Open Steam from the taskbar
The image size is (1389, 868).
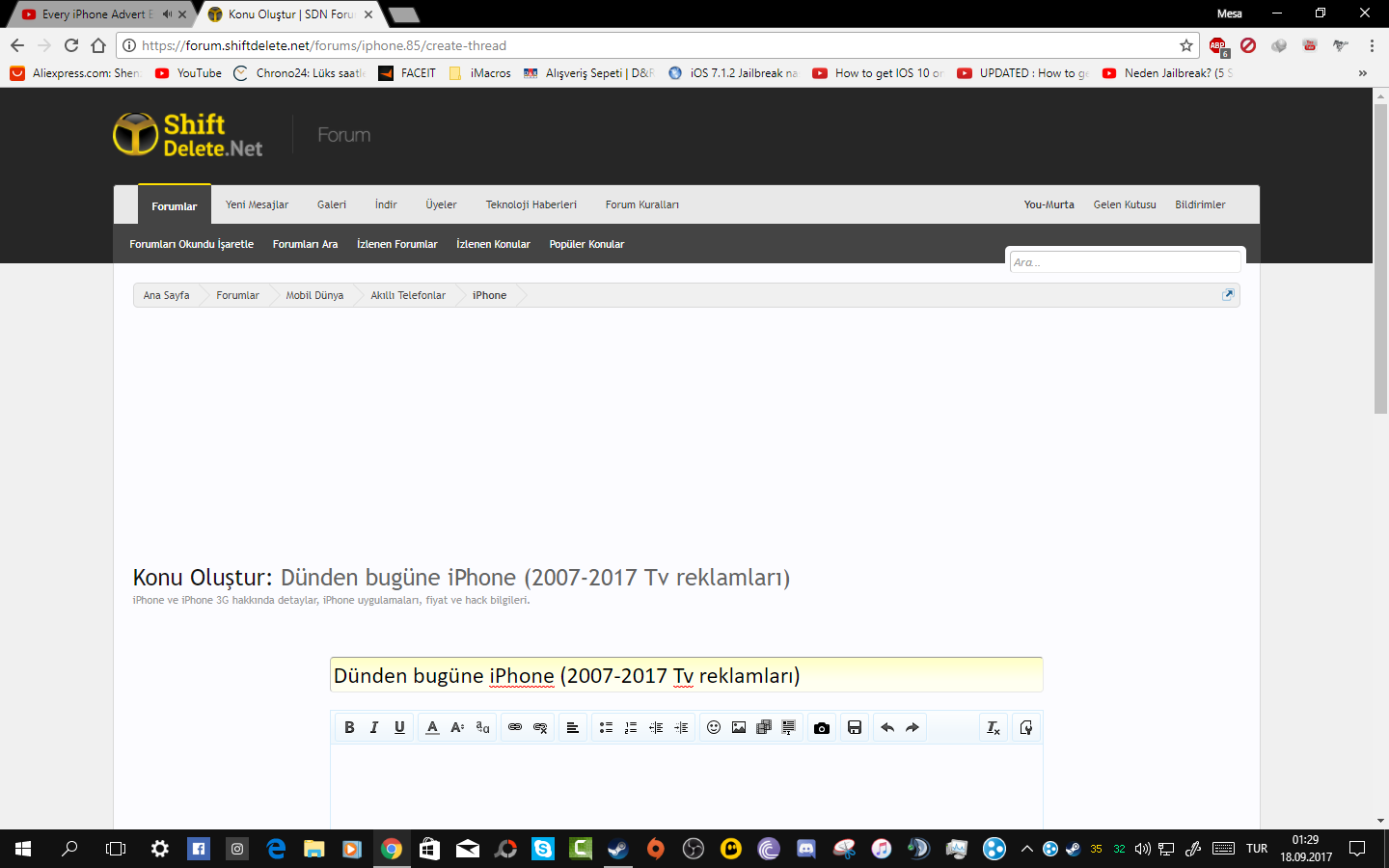pos(618,849)
